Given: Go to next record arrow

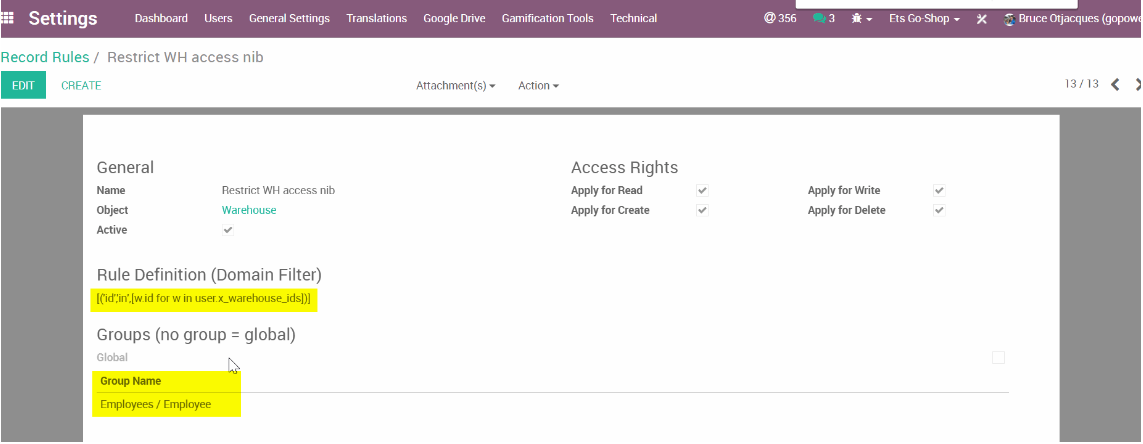Looking at the screenshot, I should point(1138,85).
